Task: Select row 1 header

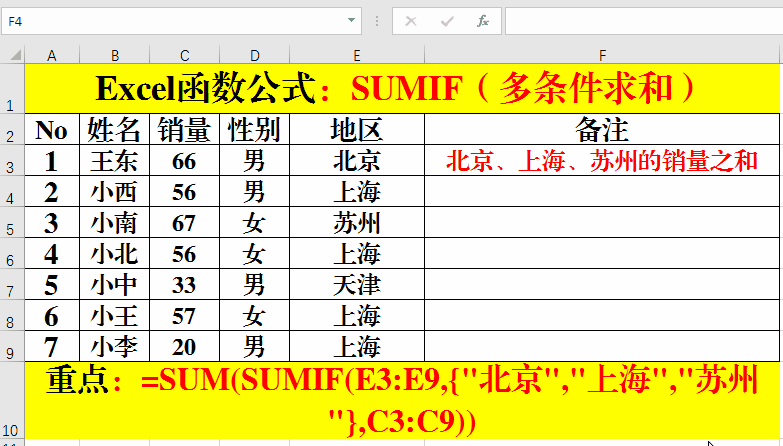Action: (x=12, y=89)
